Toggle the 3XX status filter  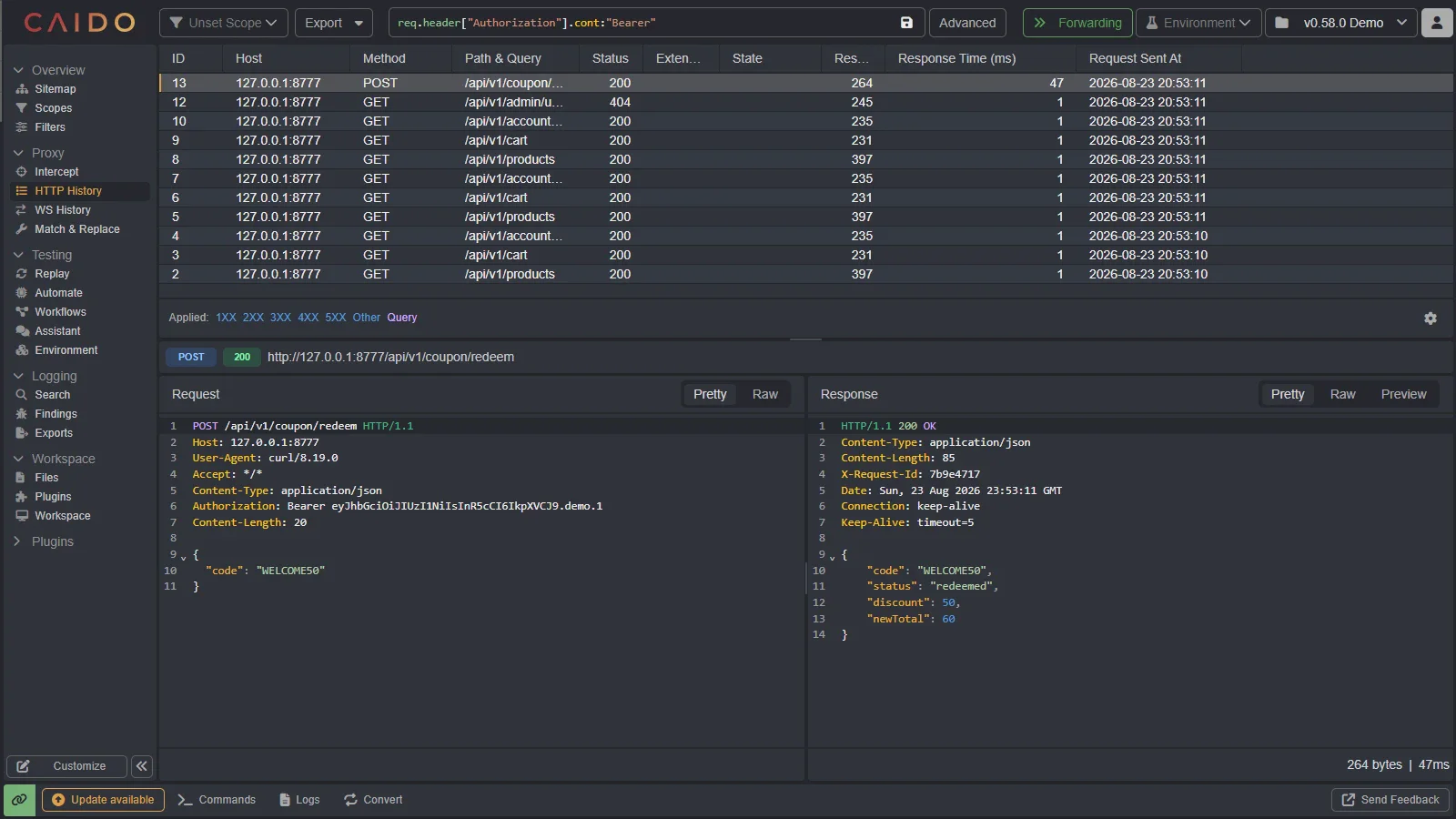(x=280, y=318)
